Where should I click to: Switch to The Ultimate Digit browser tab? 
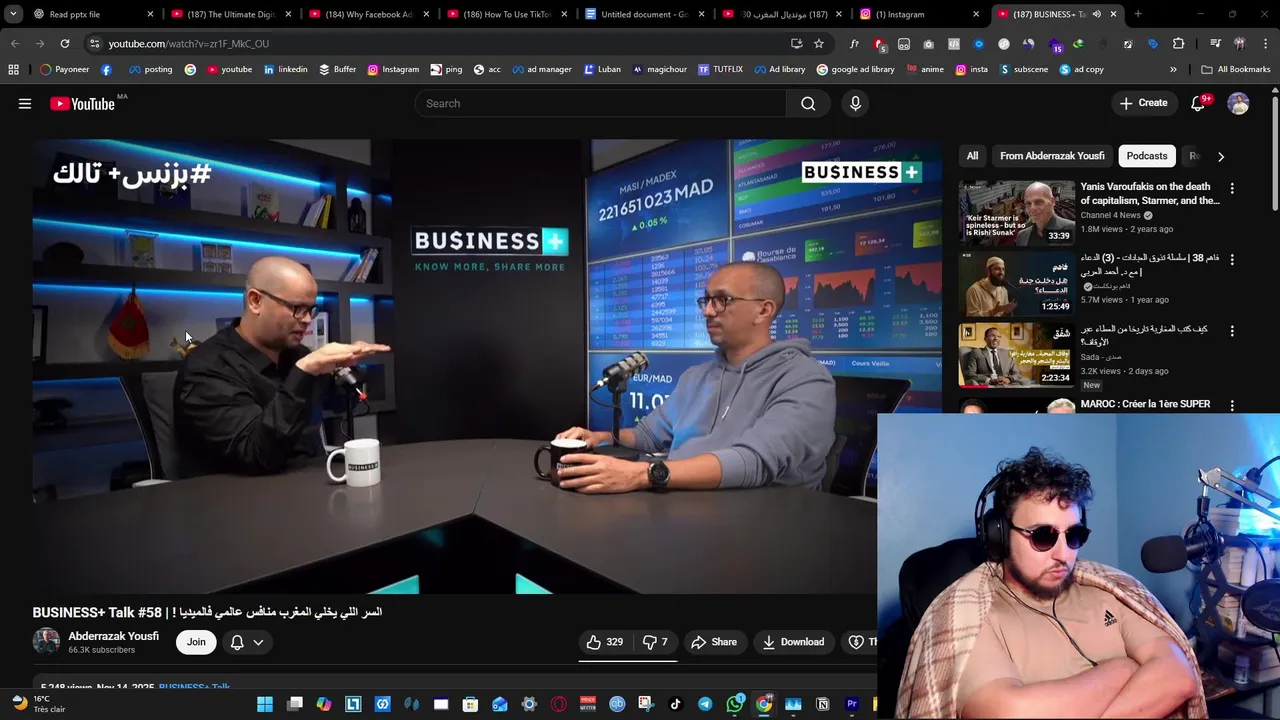pyautogui.click(x=228, y=14)
